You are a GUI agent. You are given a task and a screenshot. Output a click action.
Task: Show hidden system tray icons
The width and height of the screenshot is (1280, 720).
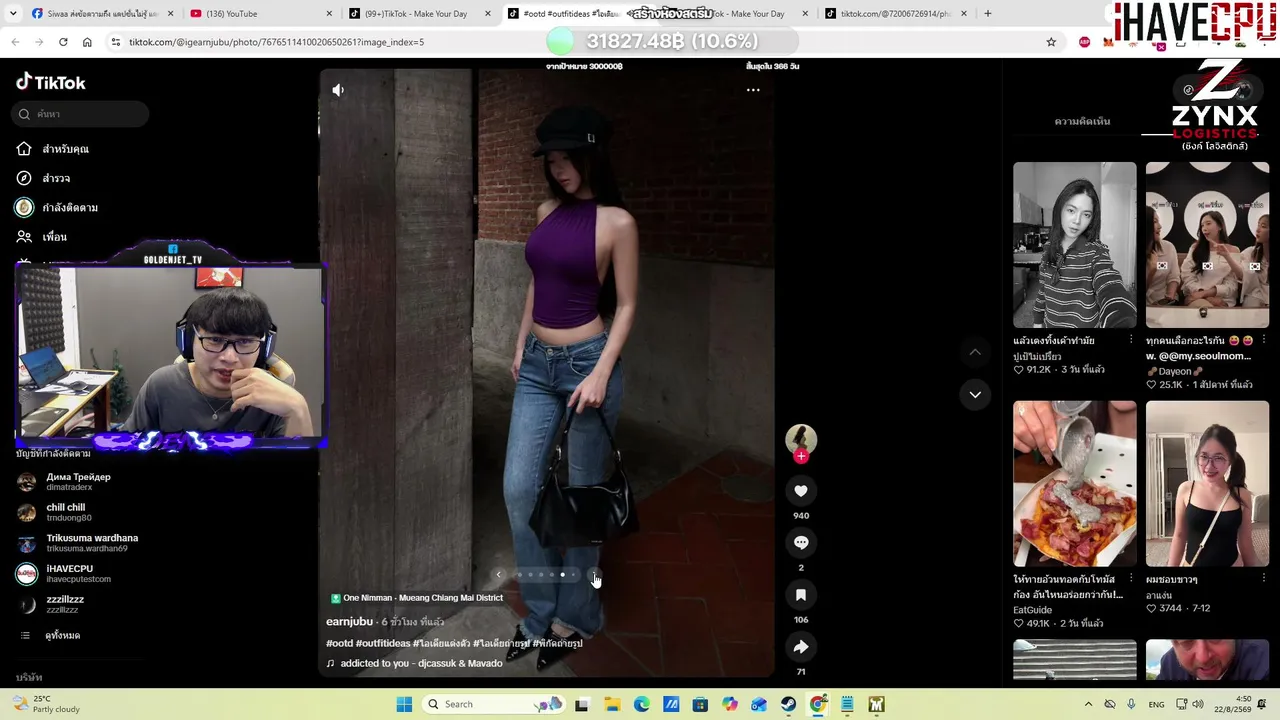click(1088, 704)
